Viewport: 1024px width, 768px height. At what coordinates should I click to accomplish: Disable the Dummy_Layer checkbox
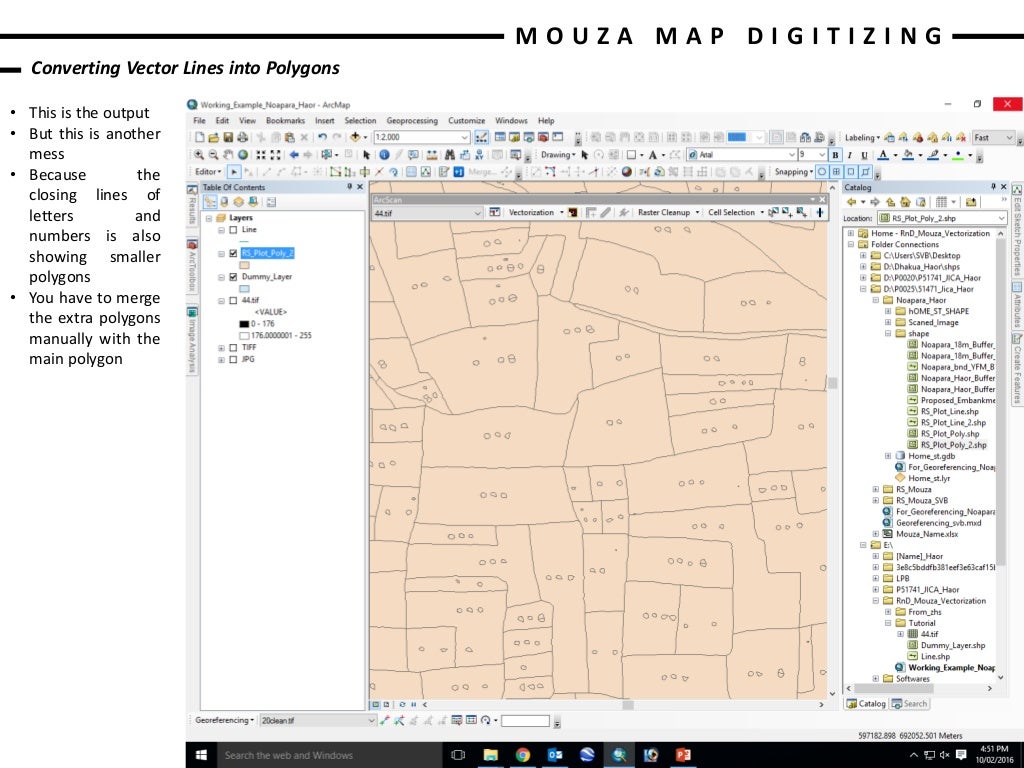233,277
